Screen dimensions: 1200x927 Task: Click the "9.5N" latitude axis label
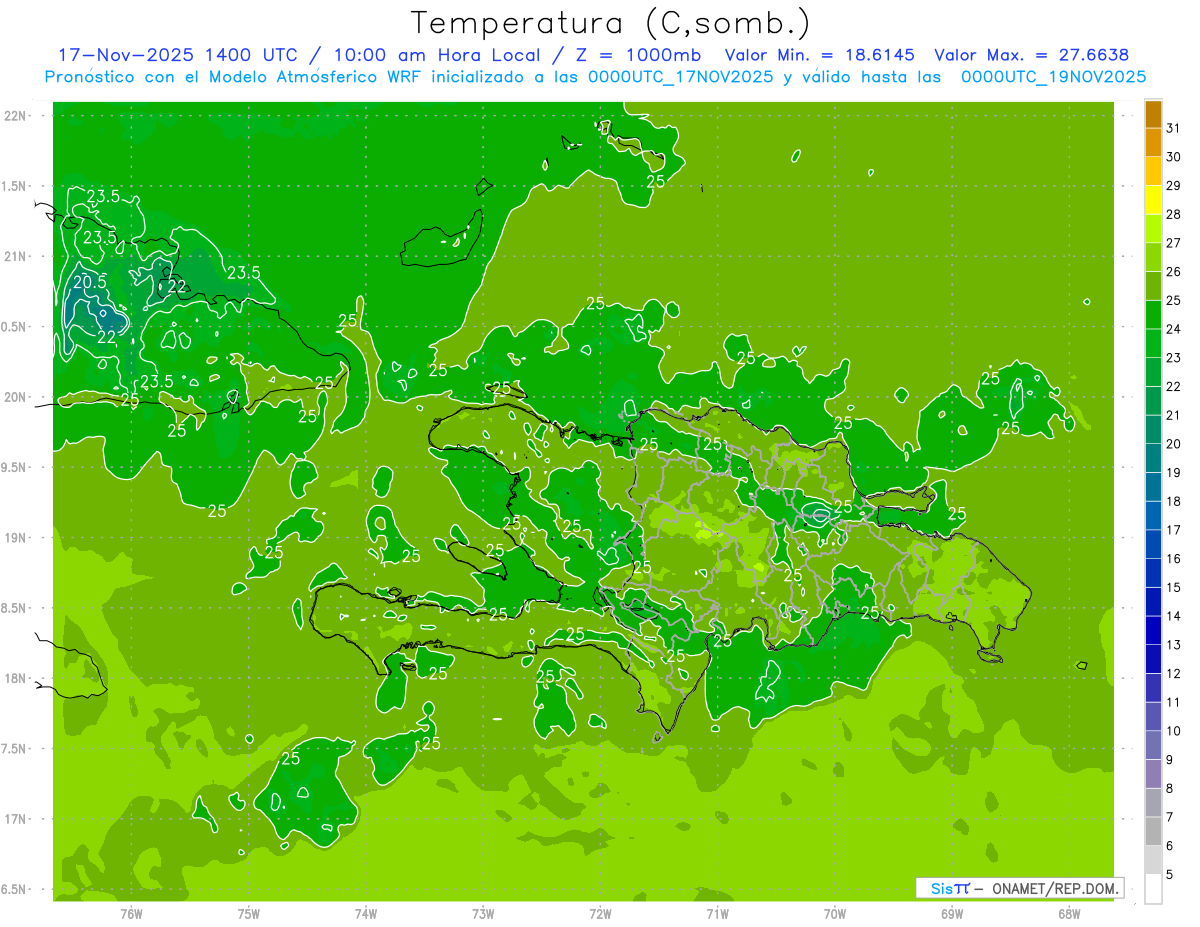15,468
